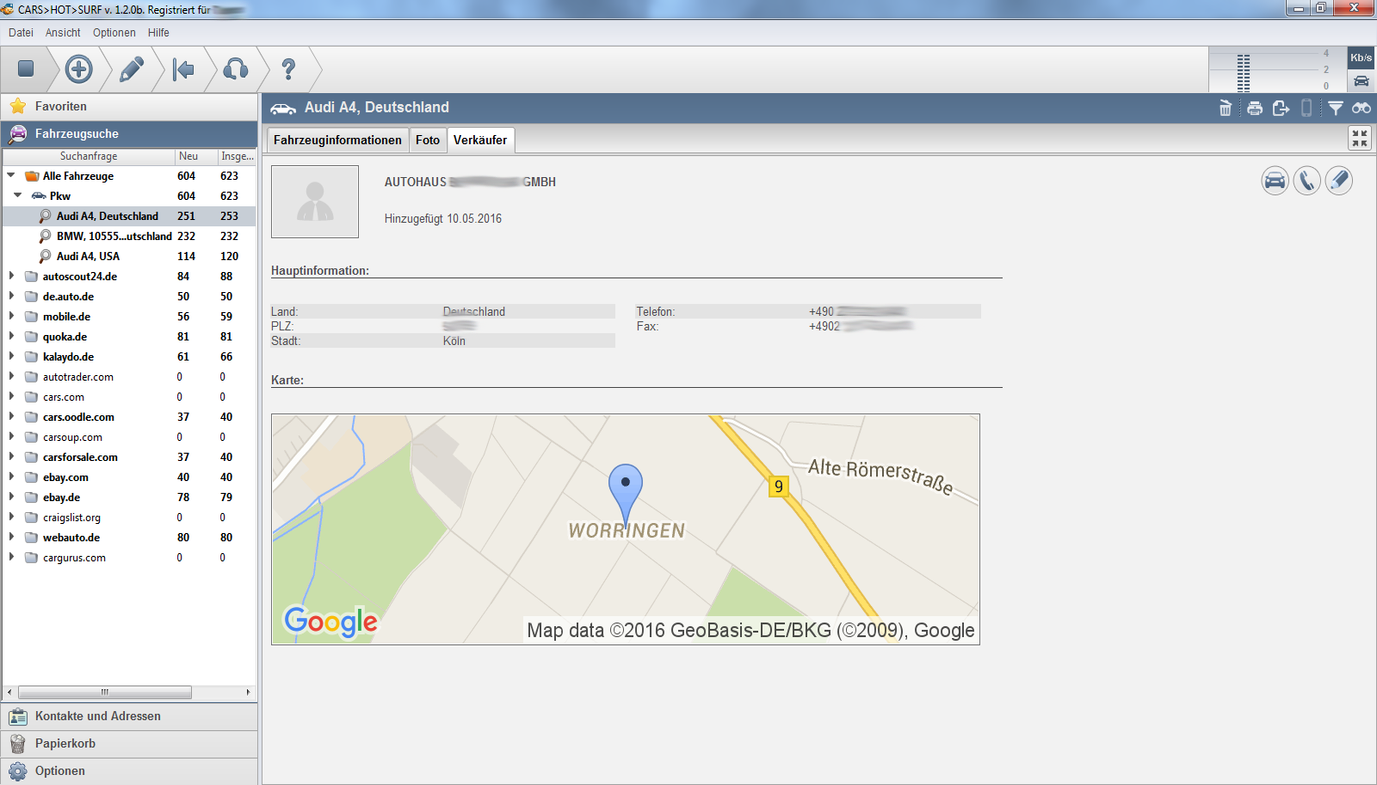Screen dimensions: 1377x785
Task: Select the ebay.com folder row
Action: (x=129, y=477)
